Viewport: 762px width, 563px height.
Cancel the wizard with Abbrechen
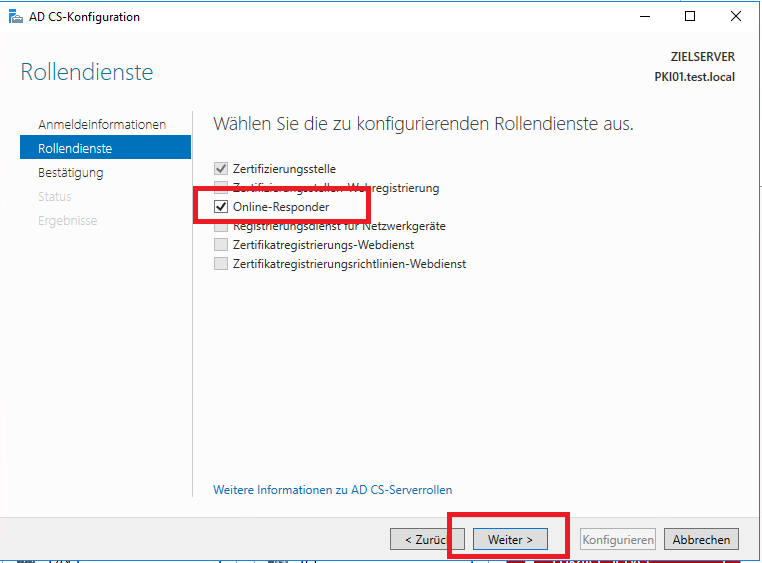[701, 540]
